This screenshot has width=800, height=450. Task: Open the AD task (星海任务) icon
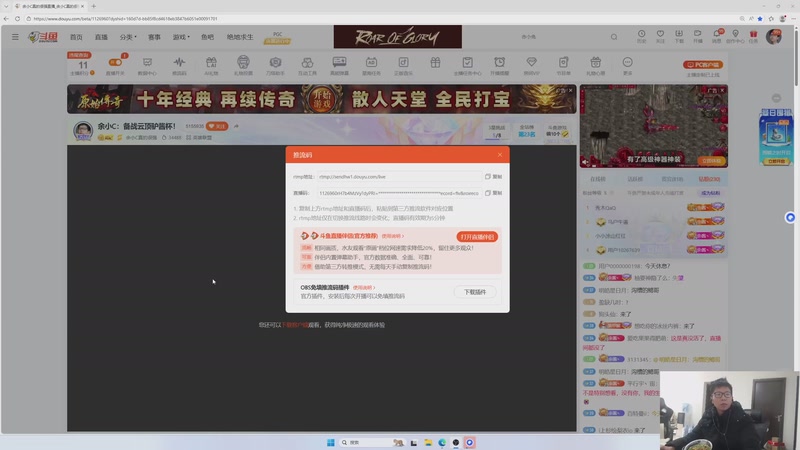coord(371,64)
